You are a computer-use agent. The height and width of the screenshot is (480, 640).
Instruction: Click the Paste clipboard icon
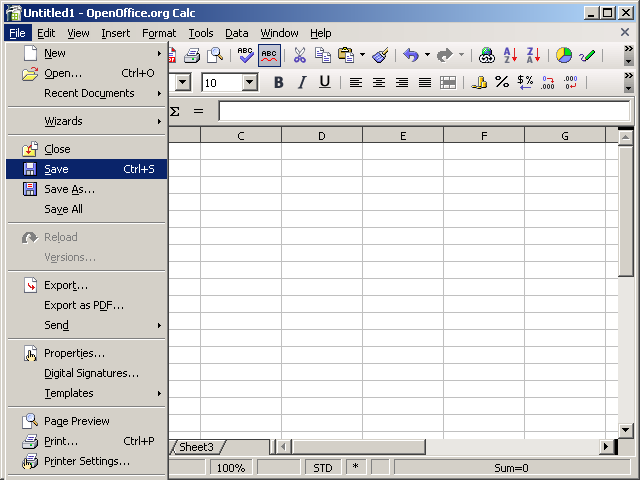[346, 55]
